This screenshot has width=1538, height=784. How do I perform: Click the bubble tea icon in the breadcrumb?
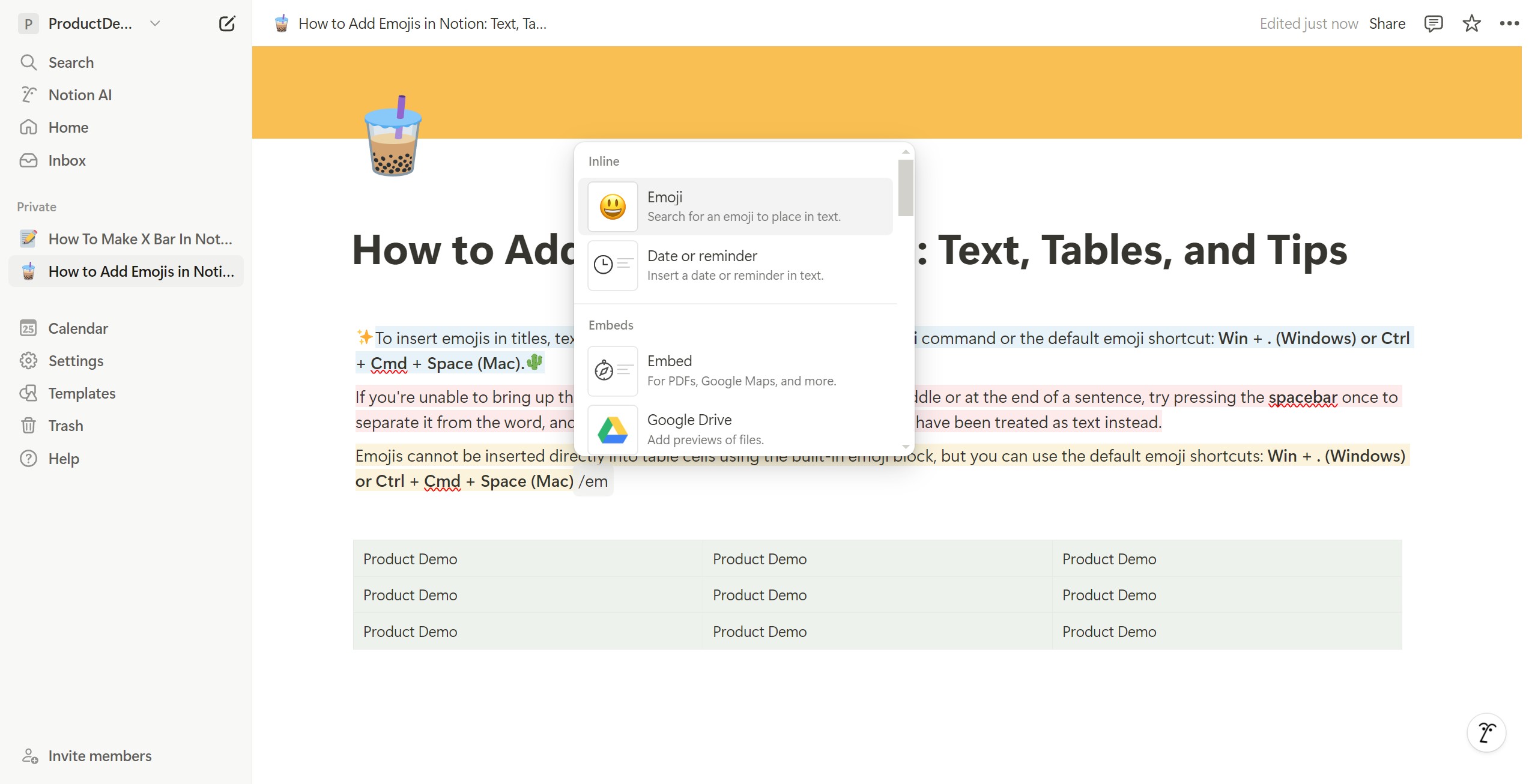(x=282, y=23)
